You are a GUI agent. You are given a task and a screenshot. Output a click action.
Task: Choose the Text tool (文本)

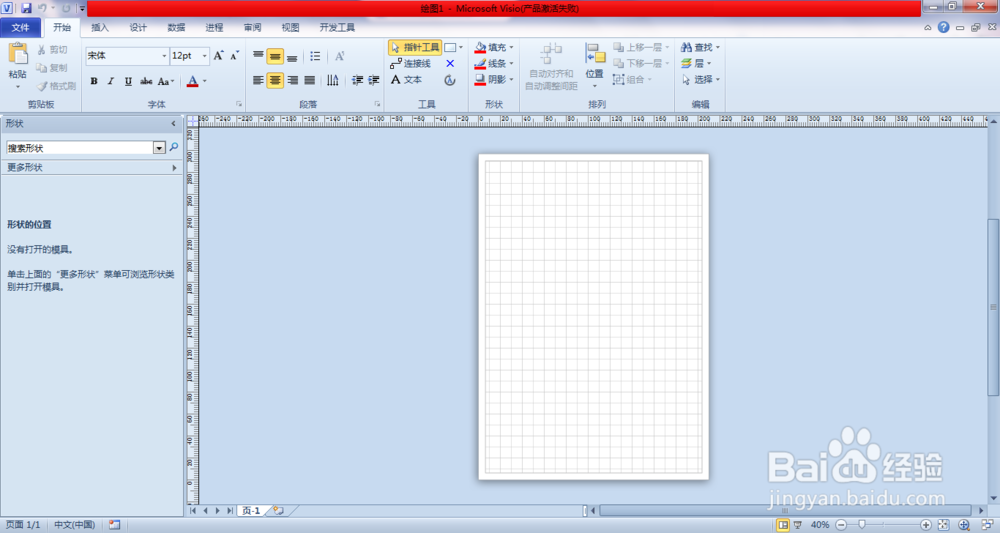[x=406, y=79]
